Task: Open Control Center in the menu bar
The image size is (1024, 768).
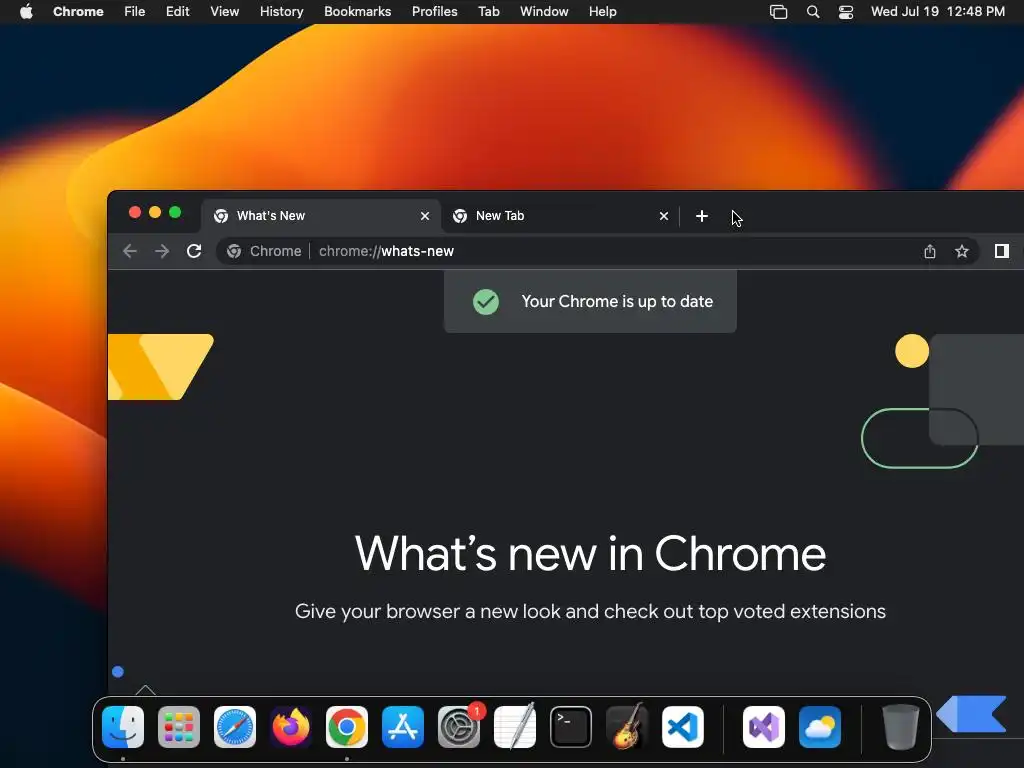Action: [x=846, y=12]
